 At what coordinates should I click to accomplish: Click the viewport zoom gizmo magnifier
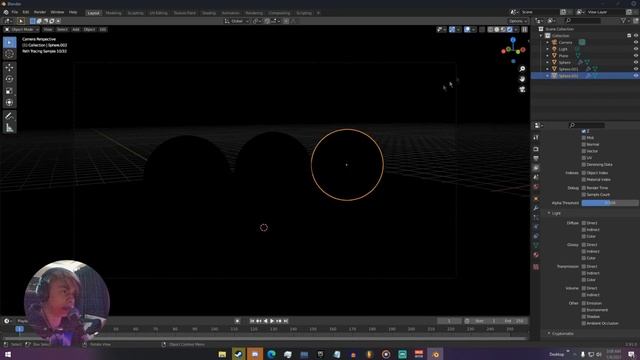[x=522, y=69]
